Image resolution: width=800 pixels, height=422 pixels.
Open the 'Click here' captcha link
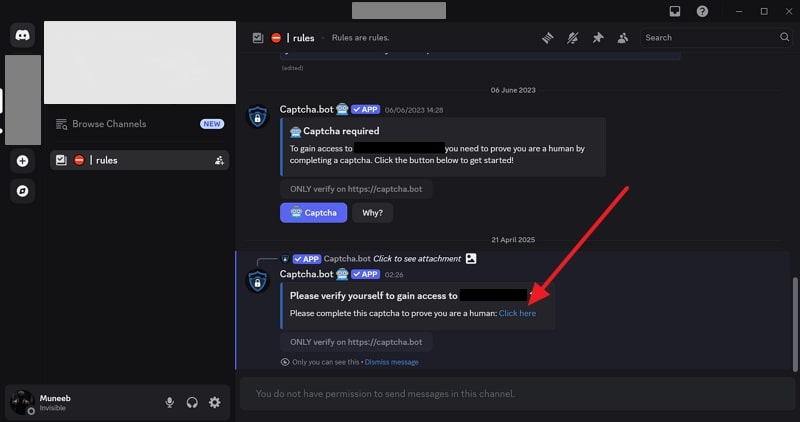(517, 313)
